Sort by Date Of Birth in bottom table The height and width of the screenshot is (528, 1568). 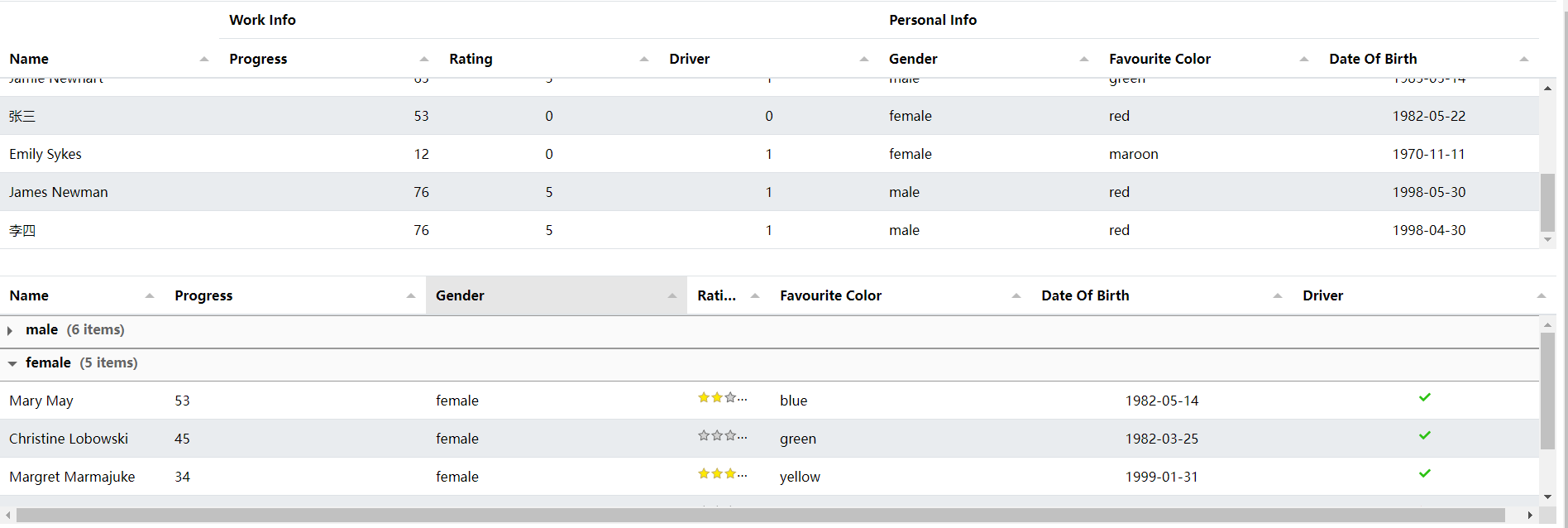tap(1084, 296)
